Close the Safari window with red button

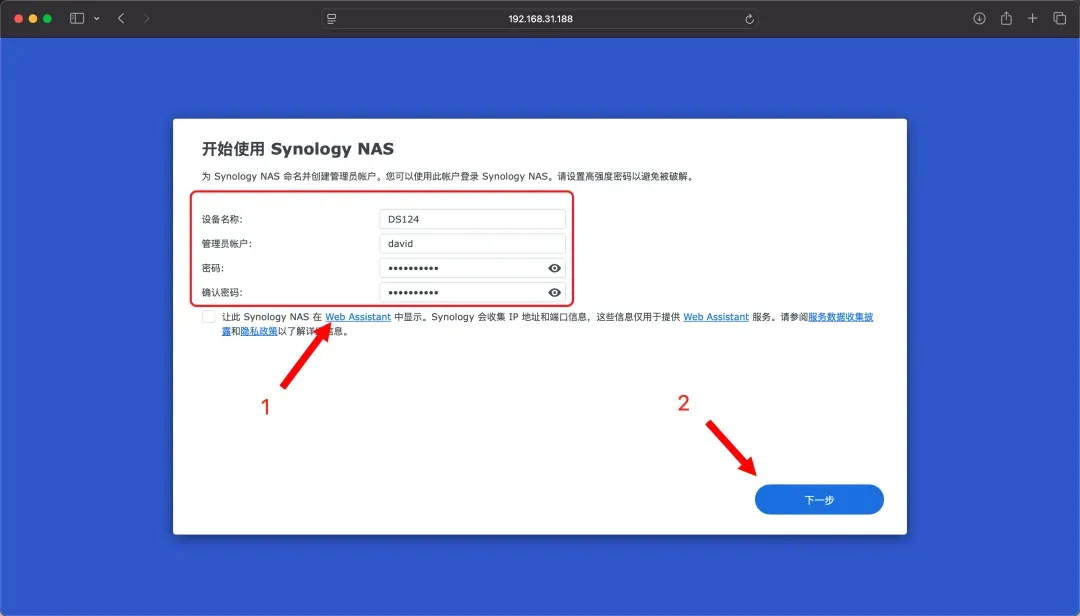(19, 19)
